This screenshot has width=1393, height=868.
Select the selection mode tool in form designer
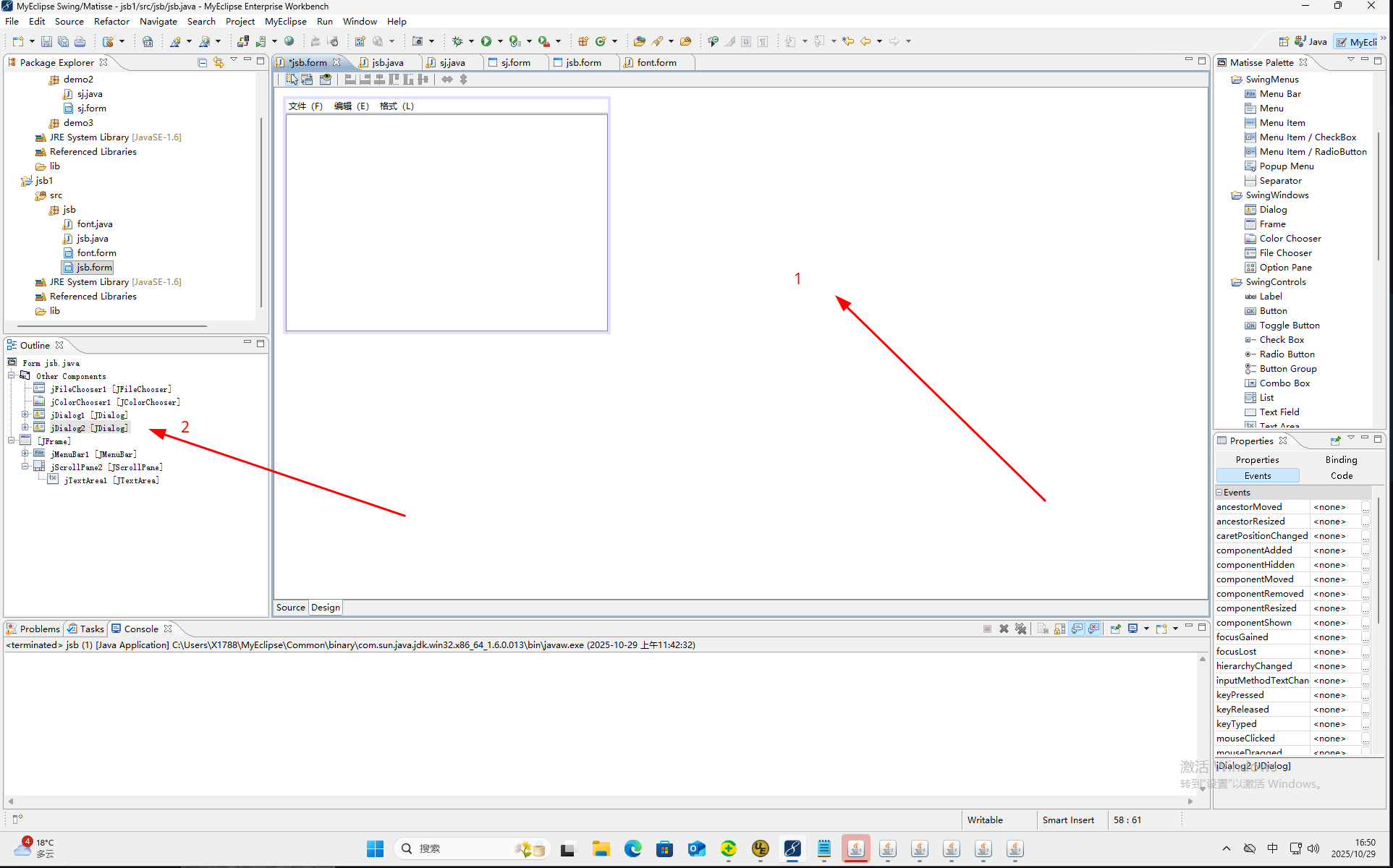pyautogui.click(x=292, y=80)
